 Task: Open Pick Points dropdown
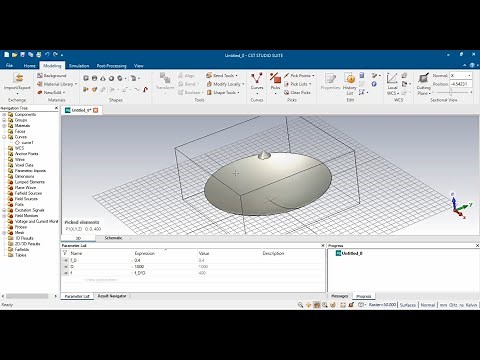point(299,75)
